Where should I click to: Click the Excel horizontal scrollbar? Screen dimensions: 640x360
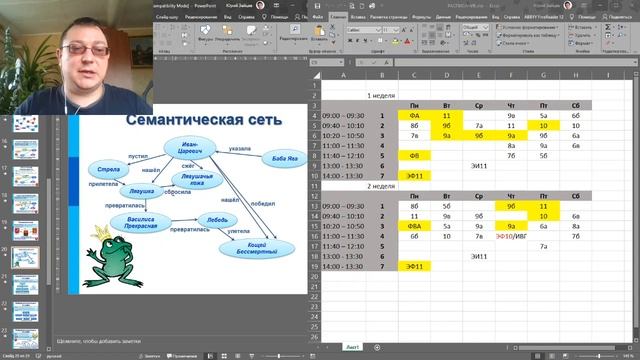click(567, 347)
